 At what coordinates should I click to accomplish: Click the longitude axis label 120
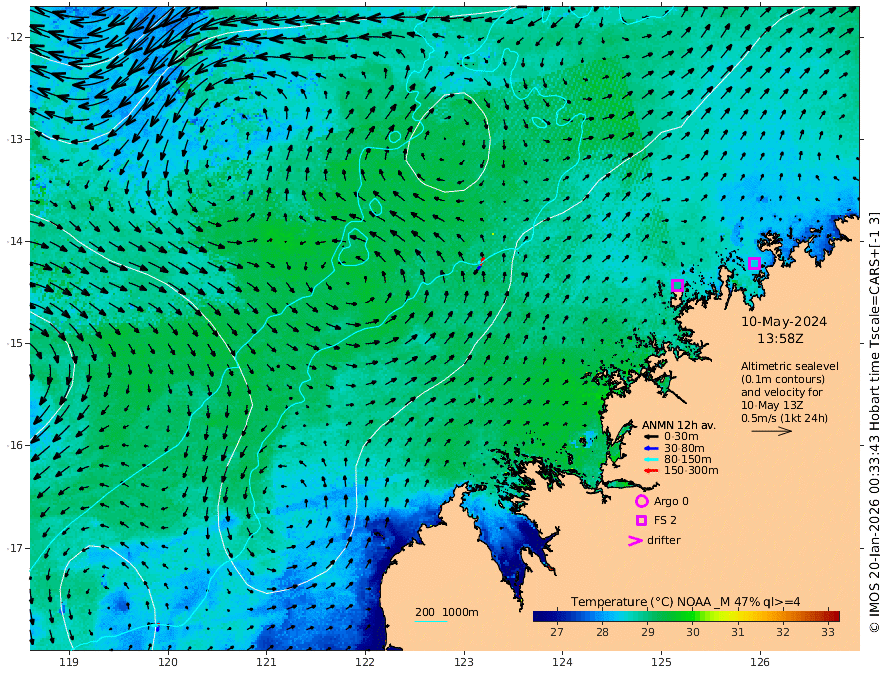pos(168,663)
